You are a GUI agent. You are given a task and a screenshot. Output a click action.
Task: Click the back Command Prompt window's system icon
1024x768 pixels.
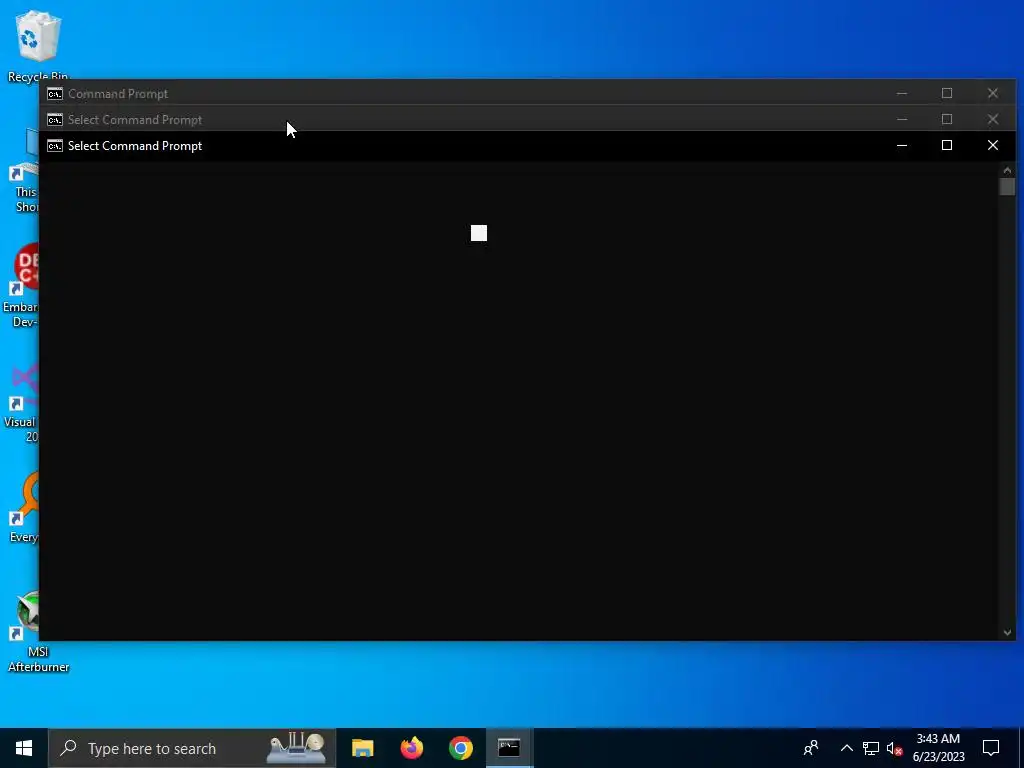55,93
